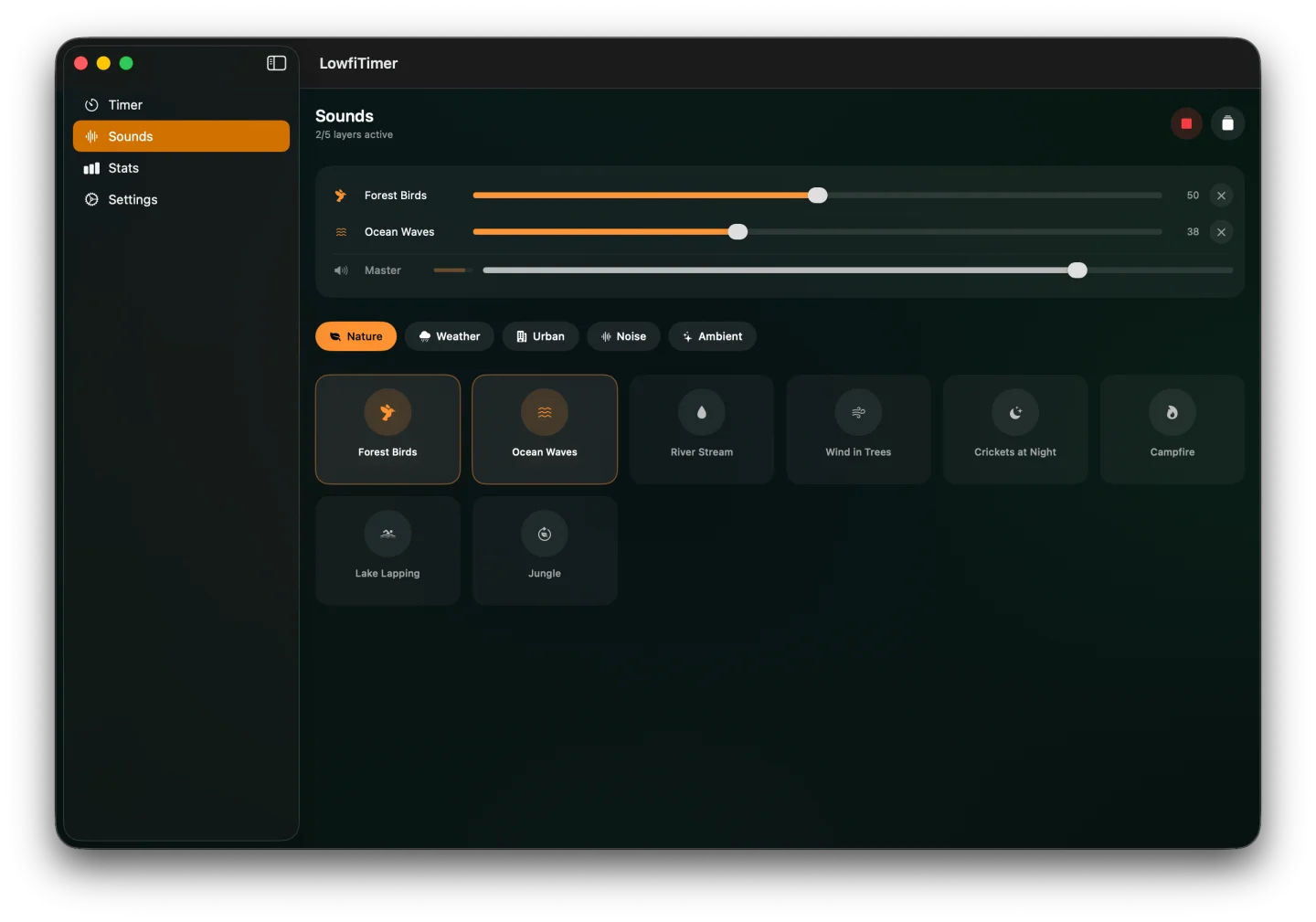Switch to the Weather category
Image resolution: width=1316 pixels, height=922 pixels.
(449, 336)
